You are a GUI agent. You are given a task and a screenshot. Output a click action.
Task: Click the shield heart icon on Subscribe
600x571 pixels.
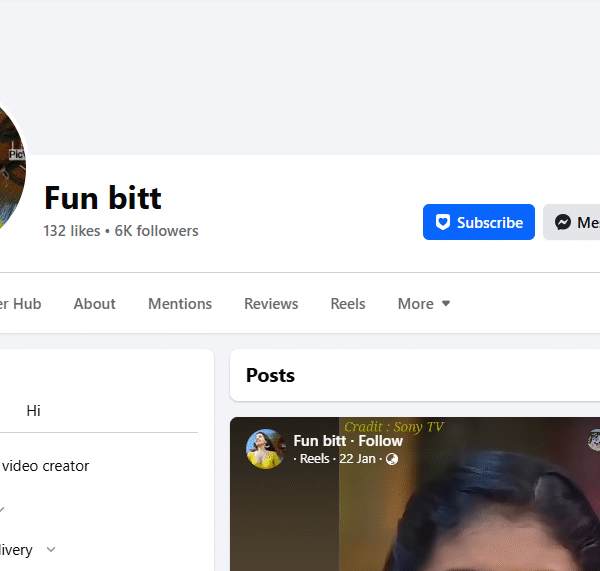(x=443, y=222)
